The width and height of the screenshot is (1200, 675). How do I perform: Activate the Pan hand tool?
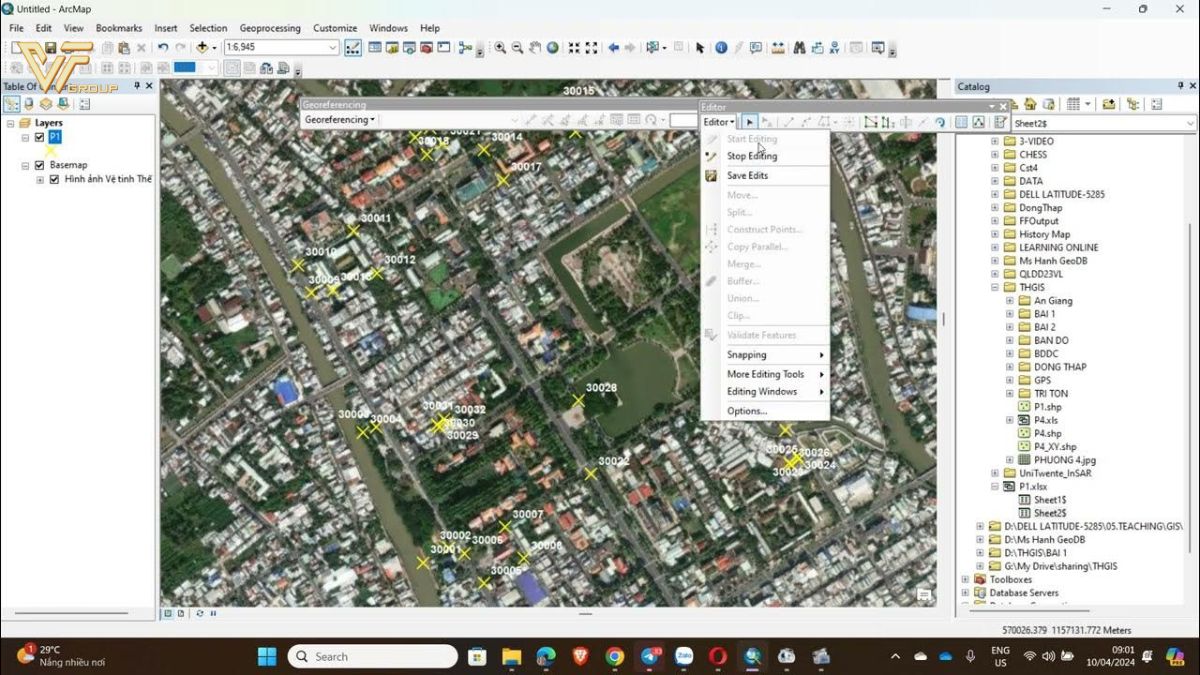[535, 47]
